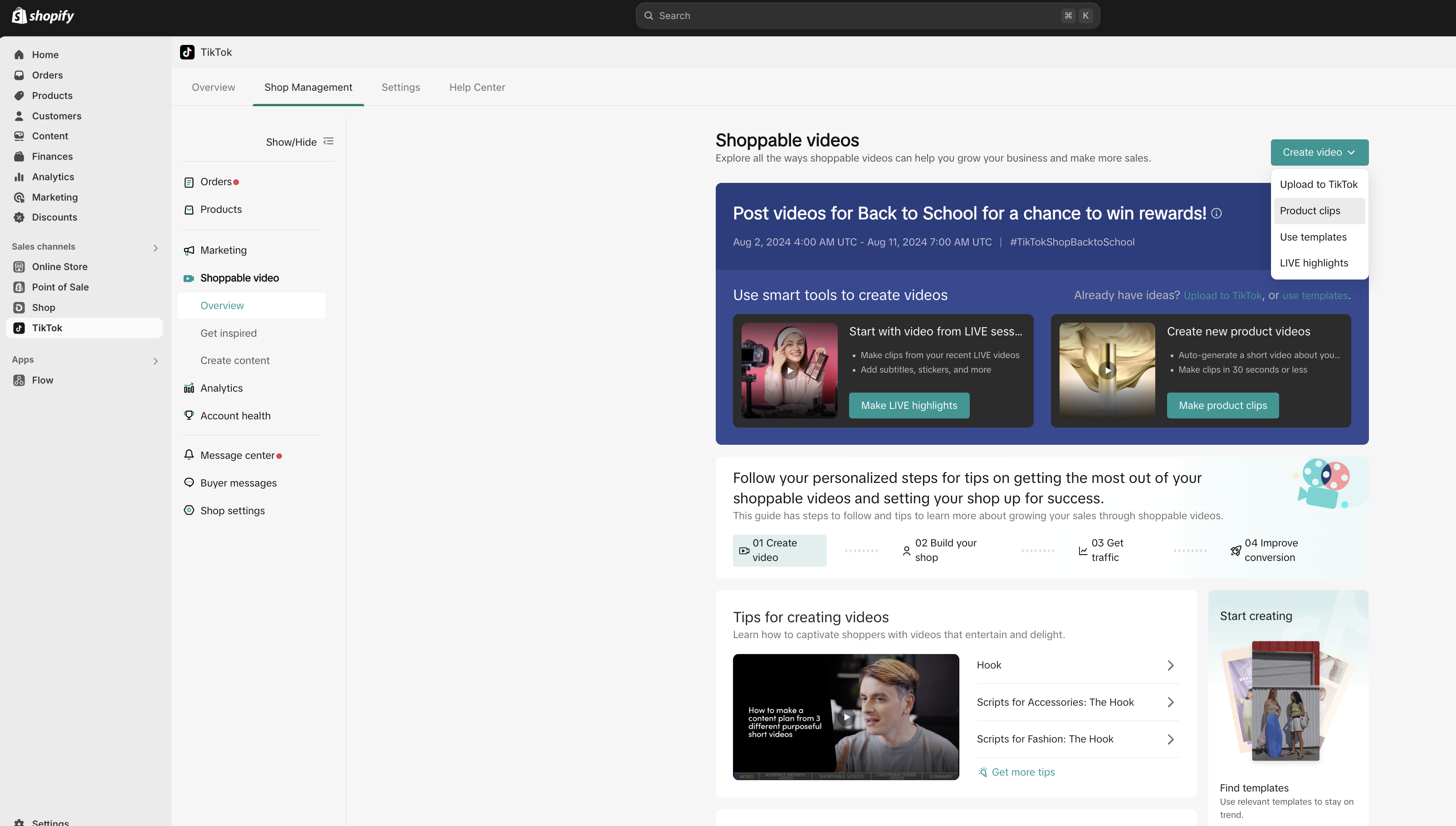Open the Hook tip row chevron

[x=1170, y=665]
